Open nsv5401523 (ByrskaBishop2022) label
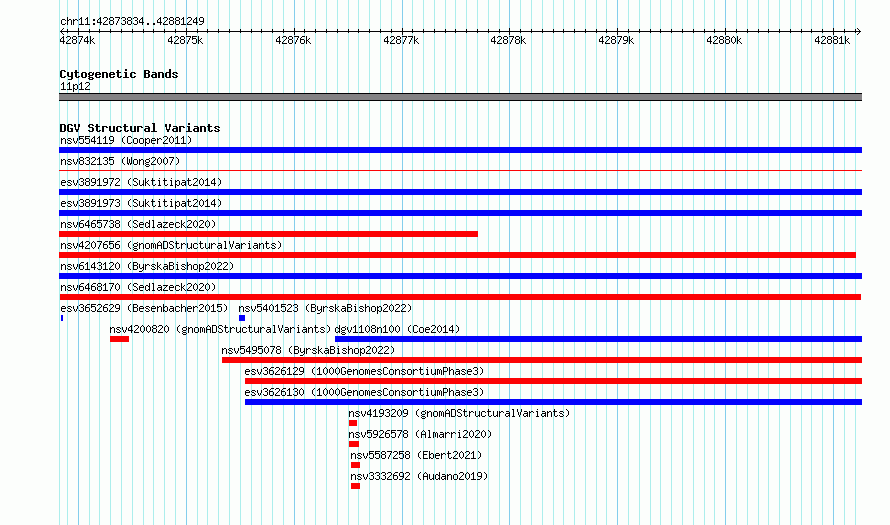The image size is (890, 525). click(x=325, y=308)
